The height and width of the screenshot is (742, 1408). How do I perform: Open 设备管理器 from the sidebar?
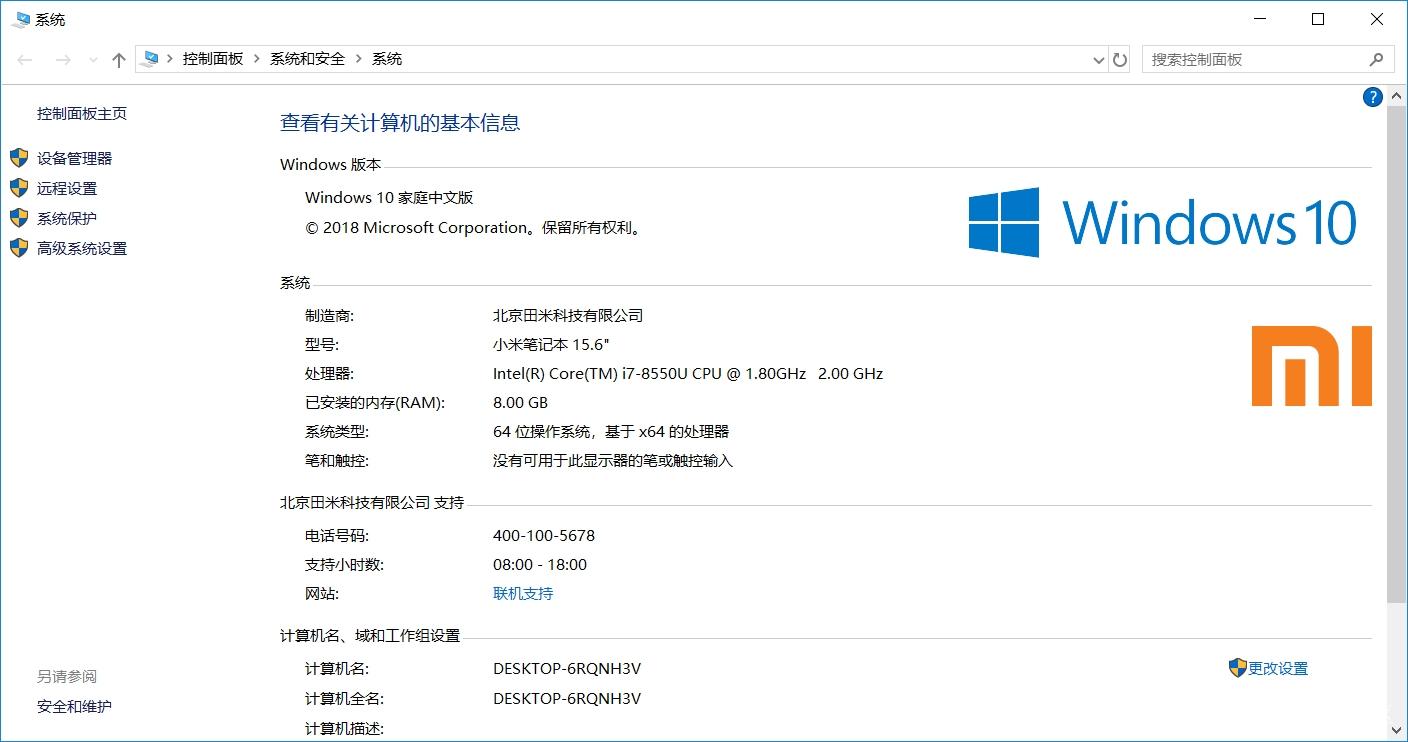75,158
